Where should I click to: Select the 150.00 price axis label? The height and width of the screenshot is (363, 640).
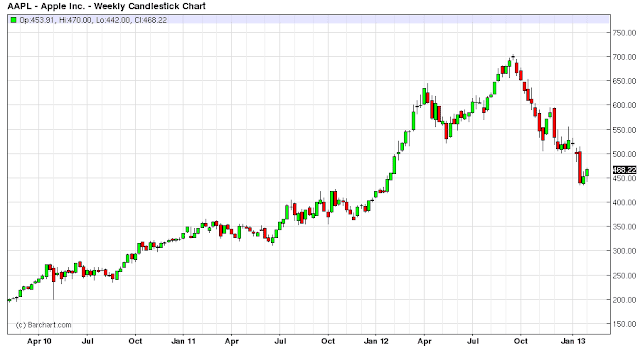tap(624, 324)
